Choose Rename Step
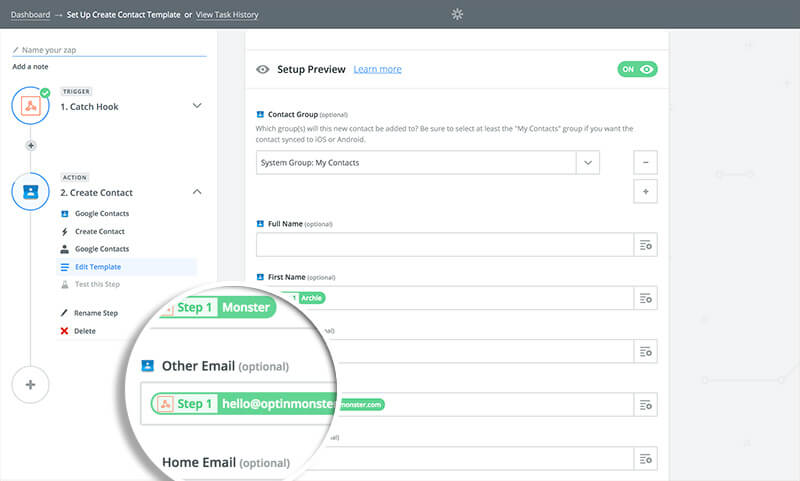 tap(95, 313)
